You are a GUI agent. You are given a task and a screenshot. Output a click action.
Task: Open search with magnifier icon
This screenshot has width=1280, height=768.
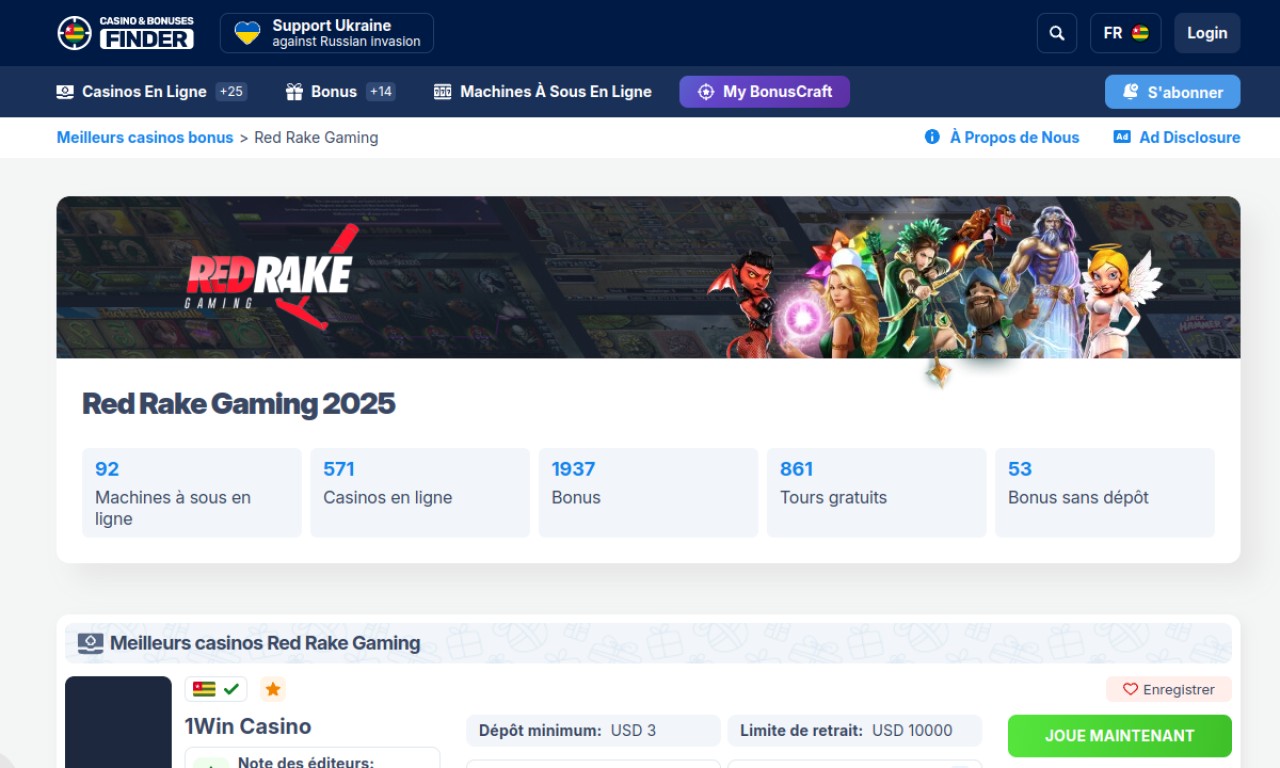coord(1057,33)
